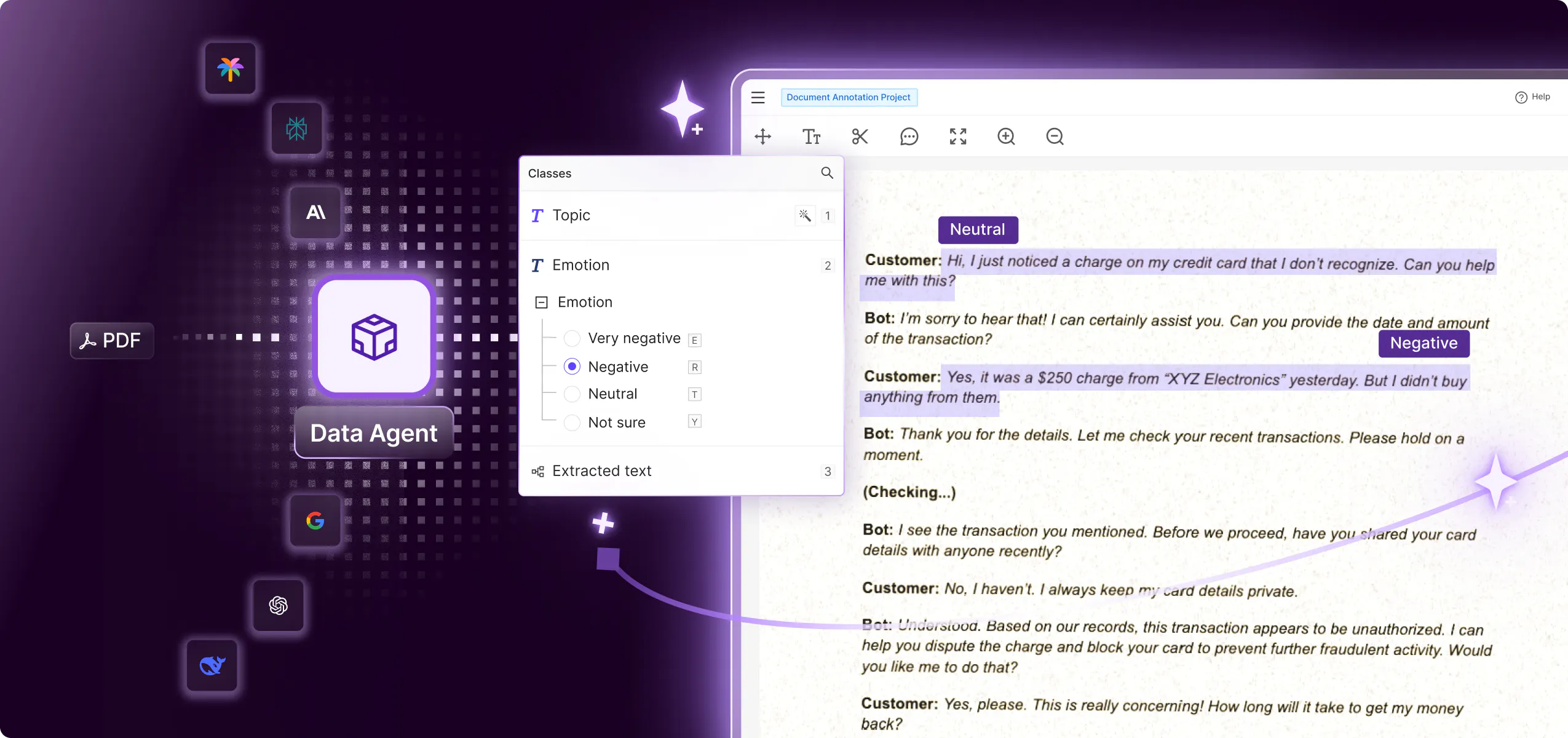1568x738 pixels.
Task: Select the text annotation tool
Action: pyautogui.click(x=811, y=137)
